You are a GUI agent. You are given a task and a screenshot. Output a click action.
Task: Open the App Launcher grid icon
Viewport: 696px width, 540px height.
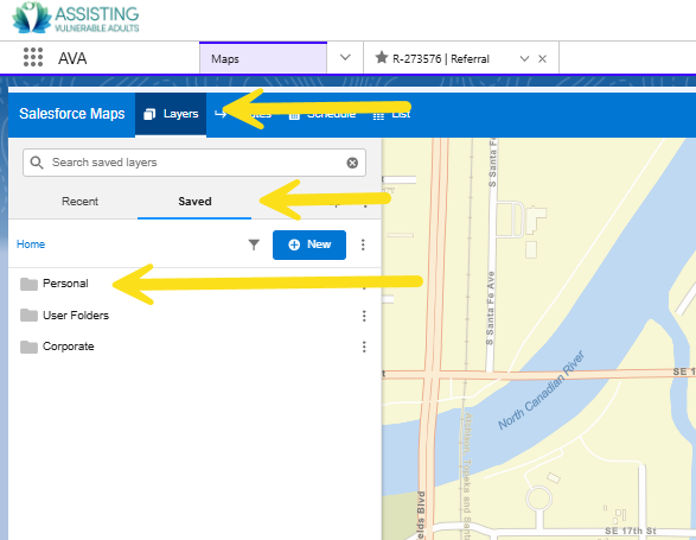(33, 58)
